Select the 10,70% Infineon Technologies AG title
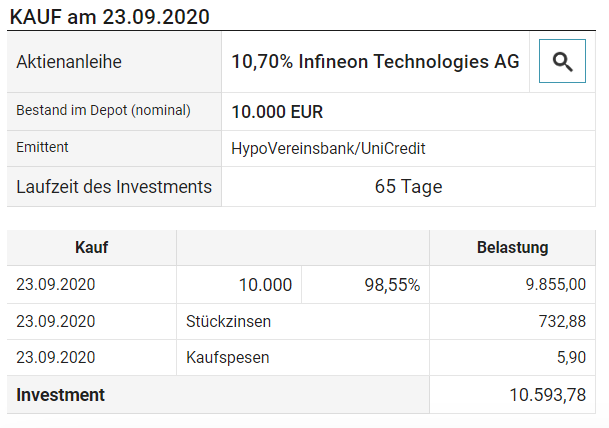Screen dimensions: 609x428 [x=375, y=61]
